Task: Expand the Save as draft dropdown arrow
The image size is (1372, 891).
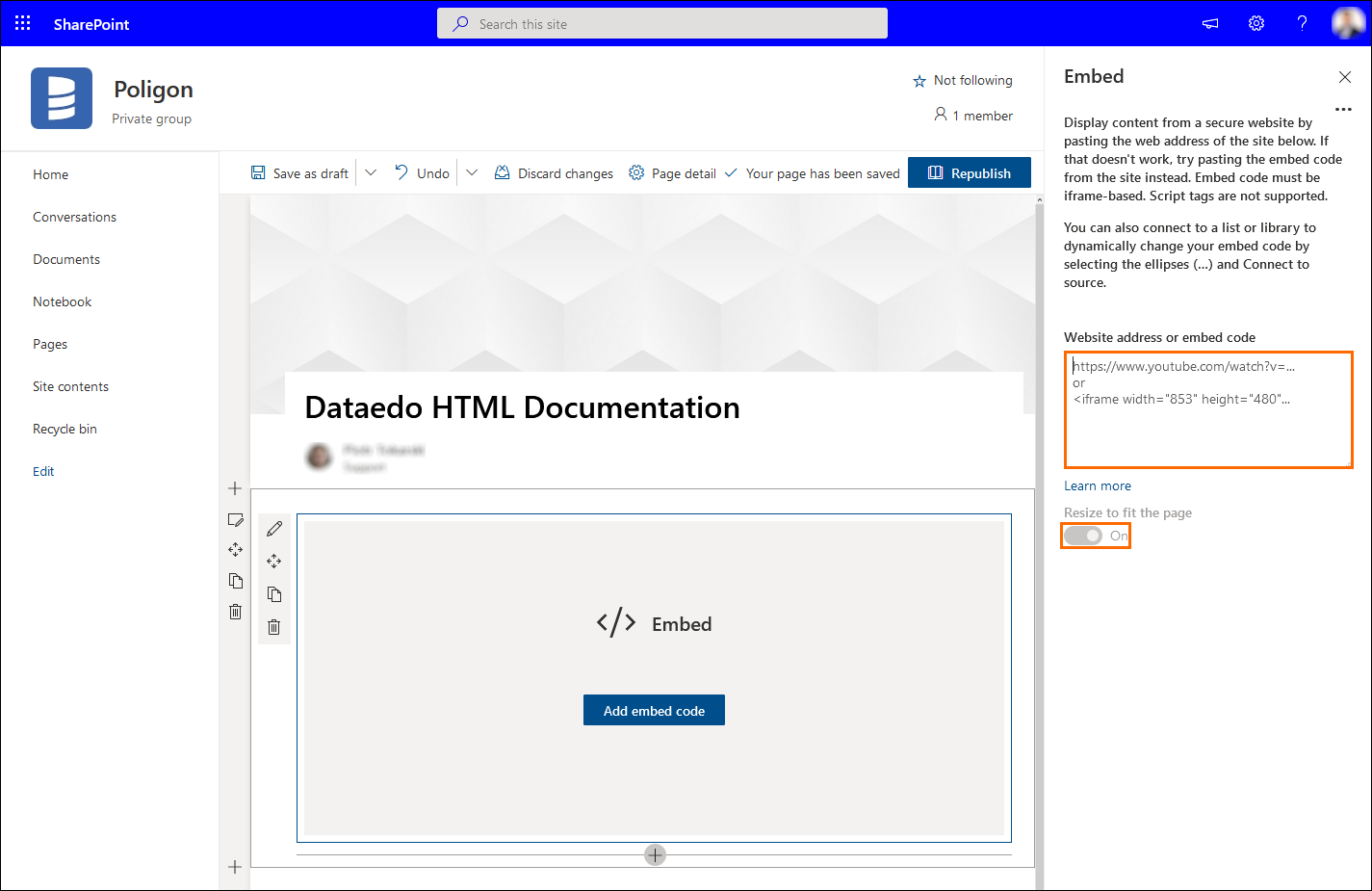Action: pos(371,173)
